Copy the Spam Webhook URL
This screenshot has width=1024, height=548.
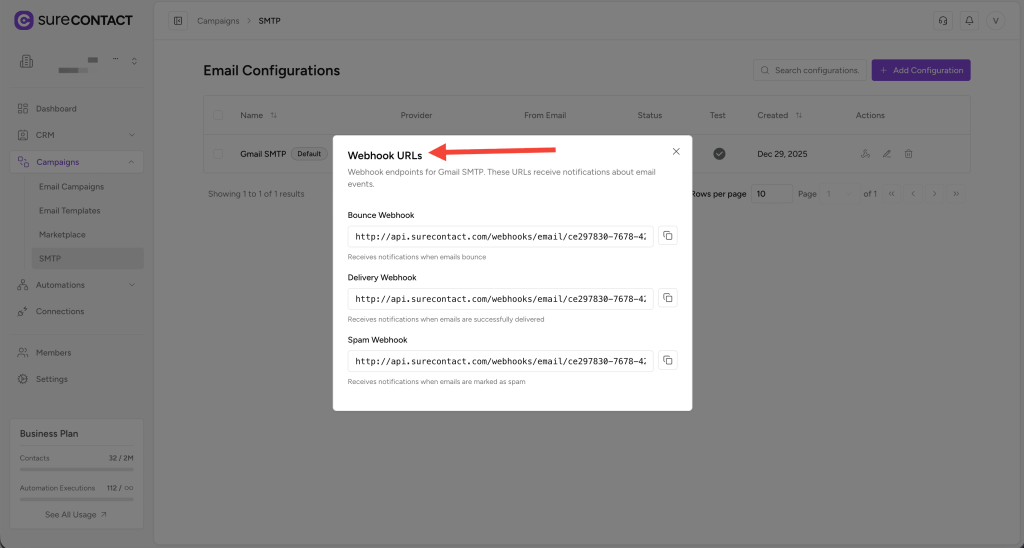tap(667, 360)
